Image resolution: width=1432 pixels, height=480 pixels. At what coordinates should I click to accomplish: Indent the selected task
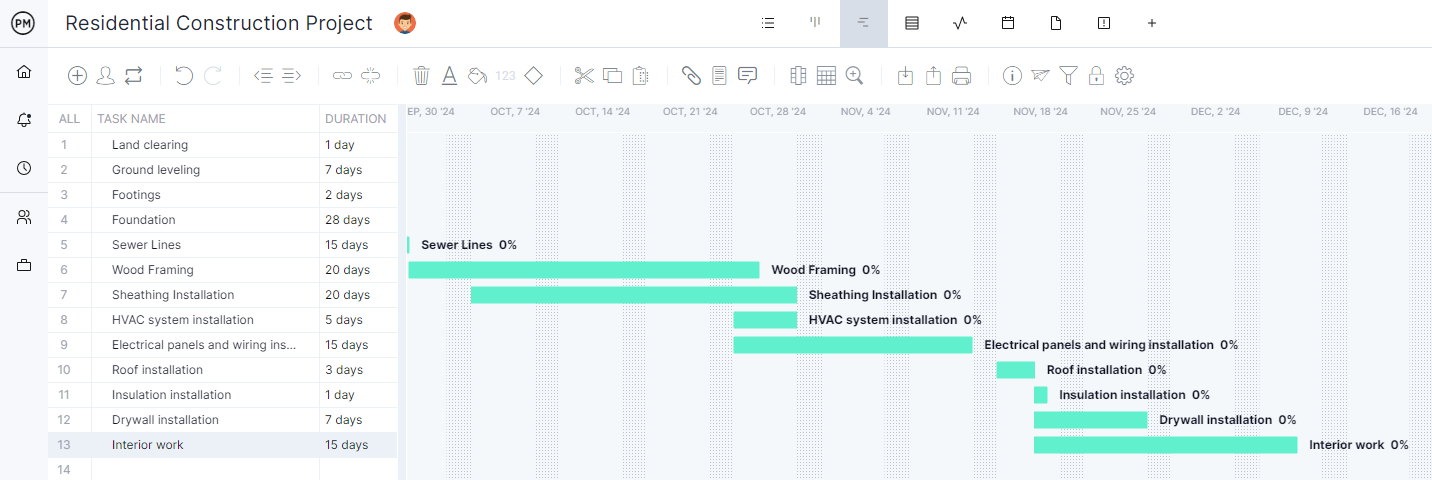[x=292, y=75]
